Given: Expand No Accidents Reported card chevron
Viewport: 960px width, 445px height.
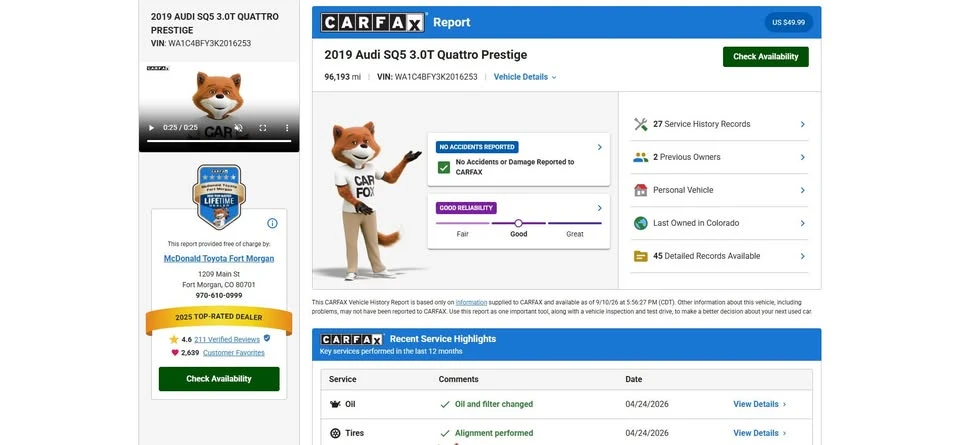Looking at the screenshot, I should (599, 147).
